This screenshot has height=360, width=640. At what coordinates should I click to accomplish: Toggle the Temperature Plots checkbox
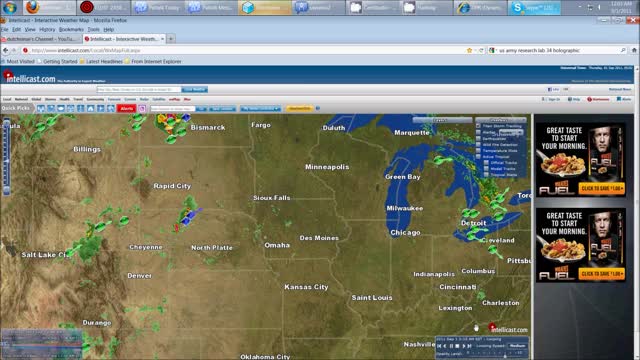pyautogui.click(x=479, y=151)
